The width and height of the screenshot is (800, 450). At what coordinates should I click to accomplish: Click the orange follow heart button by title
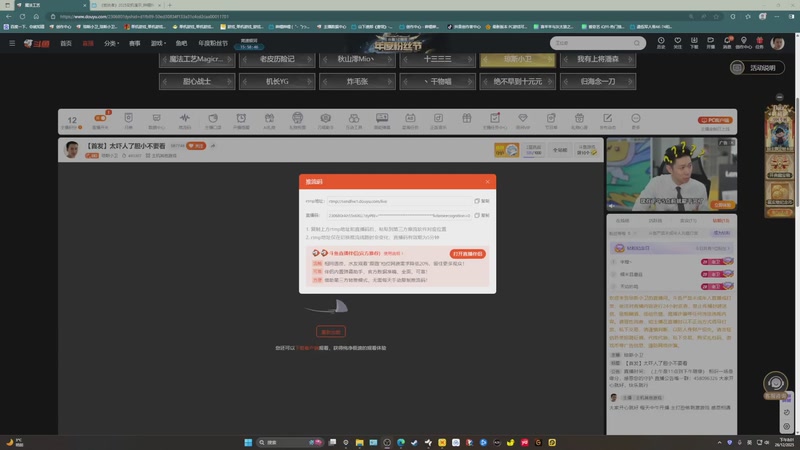[x=196, y=146]
